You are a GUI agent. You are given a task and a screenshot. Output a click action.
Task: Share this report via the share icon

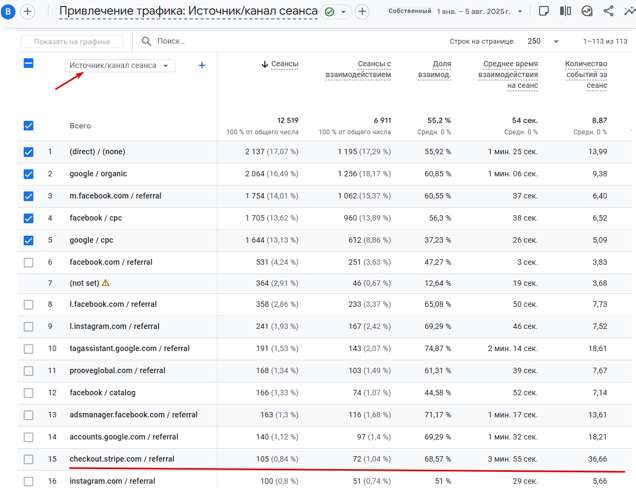click(608, 11)
